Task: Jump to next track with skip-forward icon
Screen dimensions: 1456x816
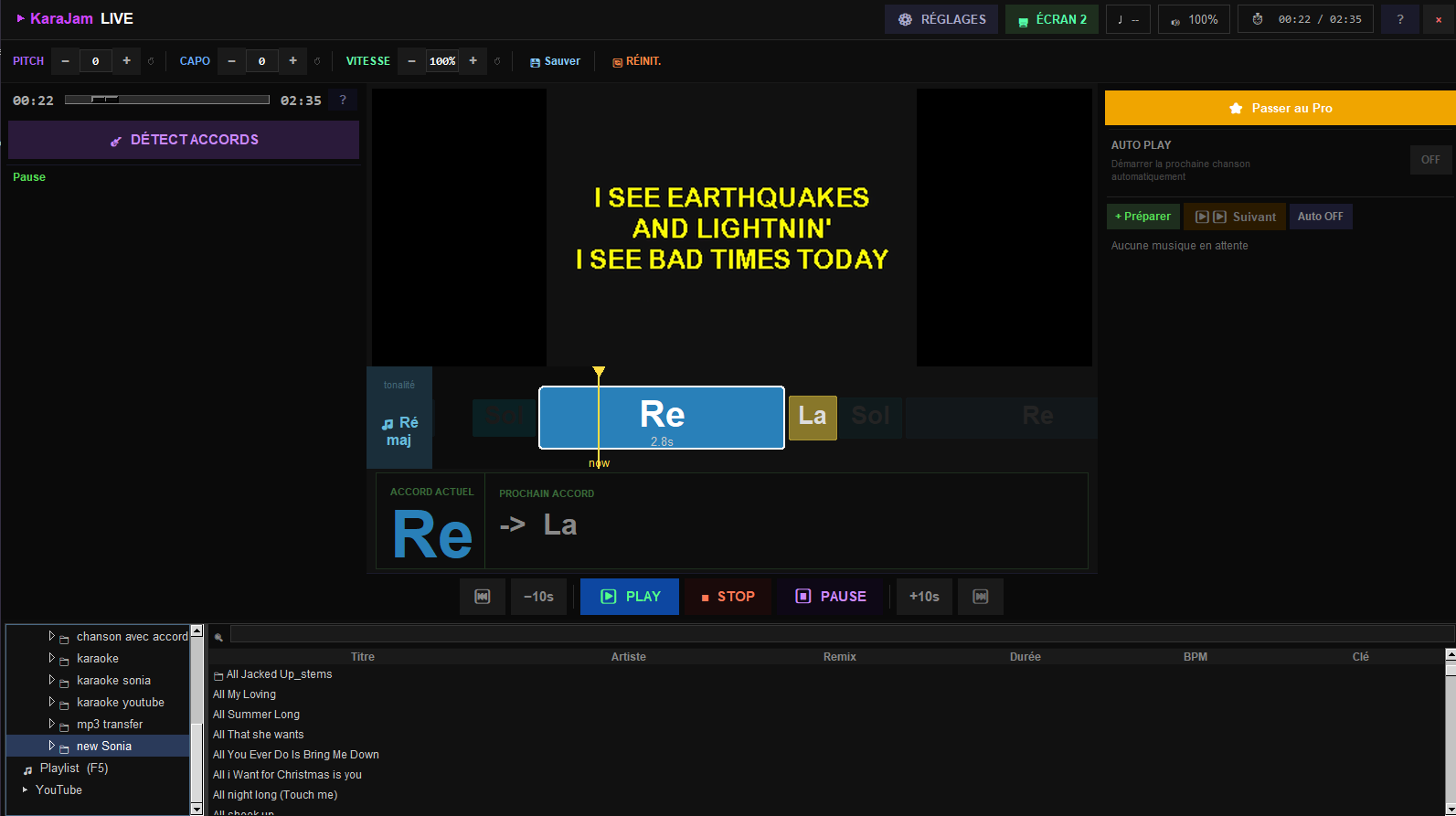Action: 981,597
